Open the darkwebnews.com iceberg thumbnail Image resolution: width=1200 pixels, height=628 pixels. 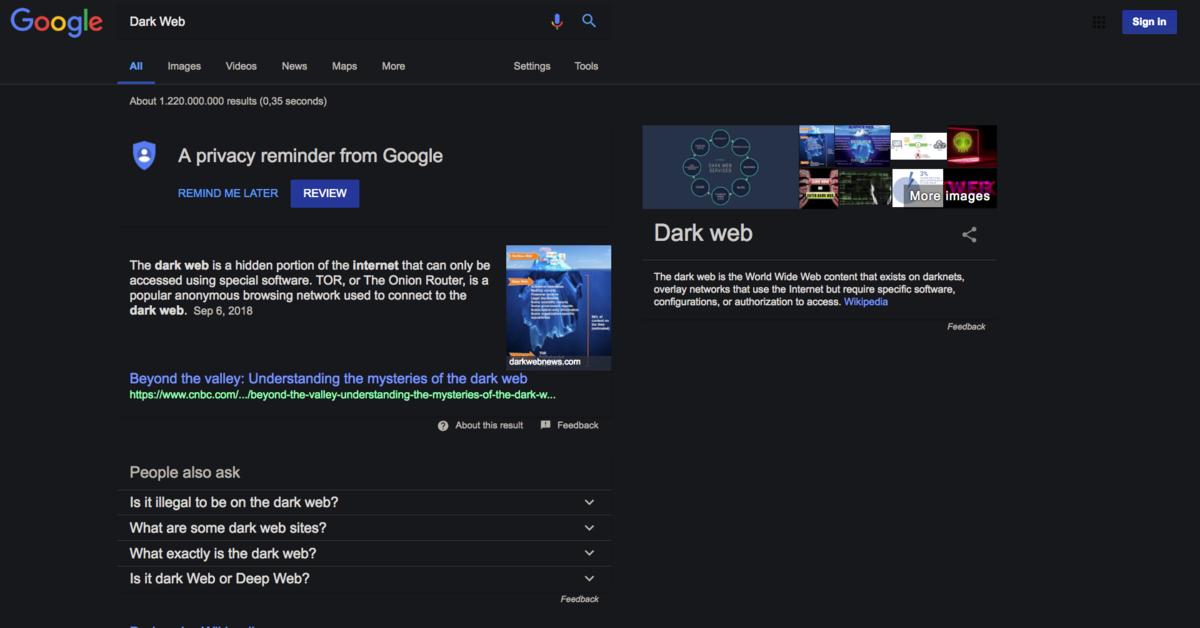click(558, 307)
